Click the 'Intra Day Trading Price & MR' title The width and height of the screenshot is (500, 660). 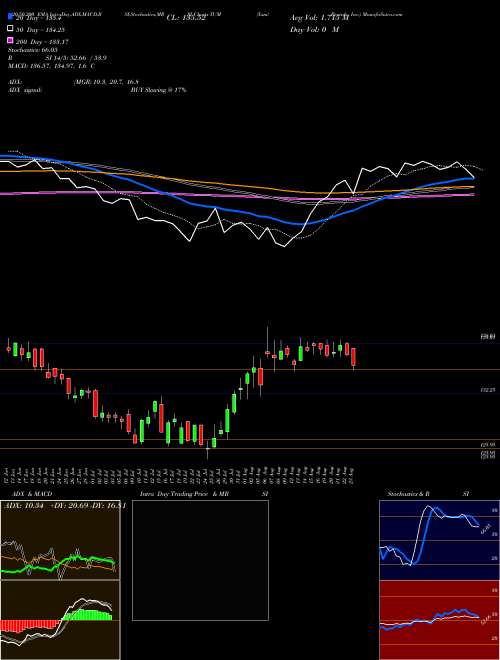coord(184,494)
